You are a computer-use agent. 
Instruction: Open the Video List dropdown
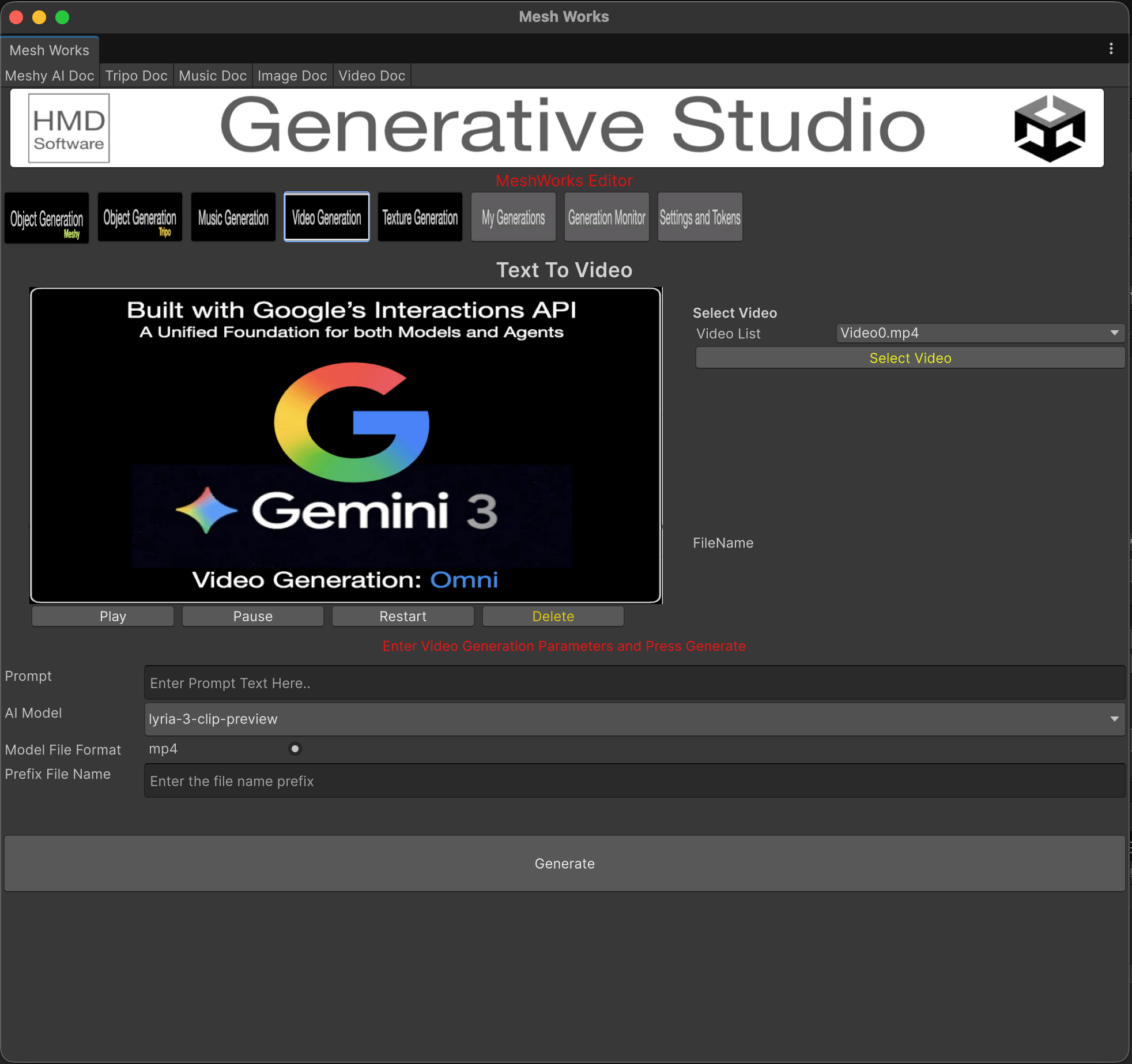pyautogui.click(x=980, y=333)
